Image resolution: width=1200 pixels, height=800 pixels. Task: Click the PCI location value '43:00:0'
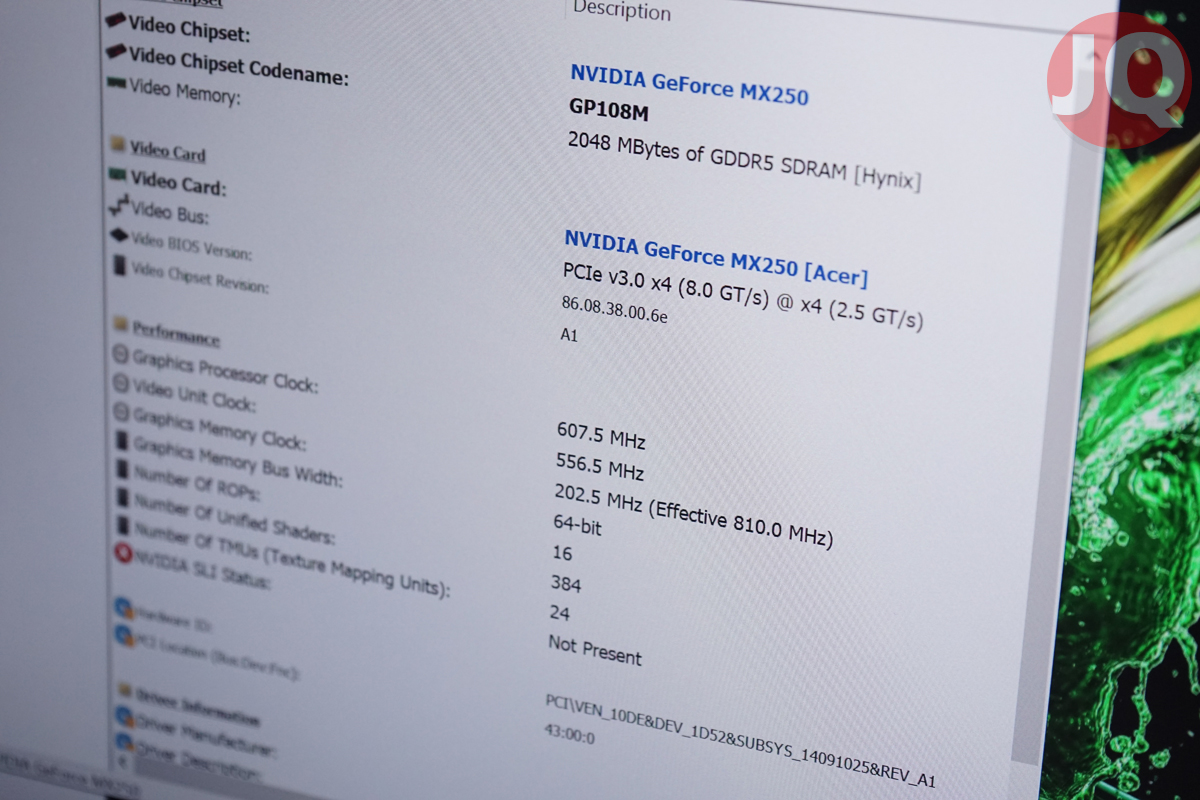[570, 736]
